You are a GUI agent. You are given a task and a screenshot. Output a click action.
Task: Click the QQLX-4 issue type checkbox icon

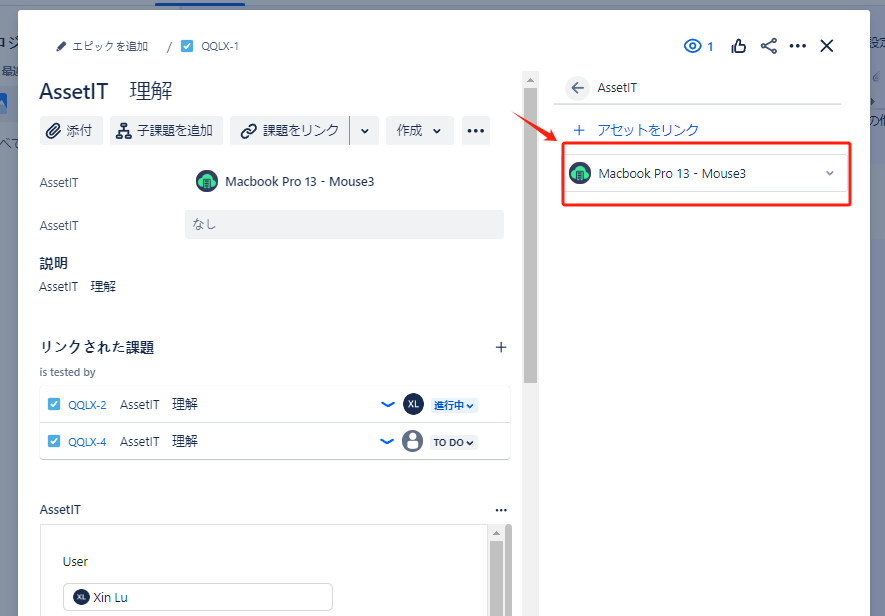[54, 441]
